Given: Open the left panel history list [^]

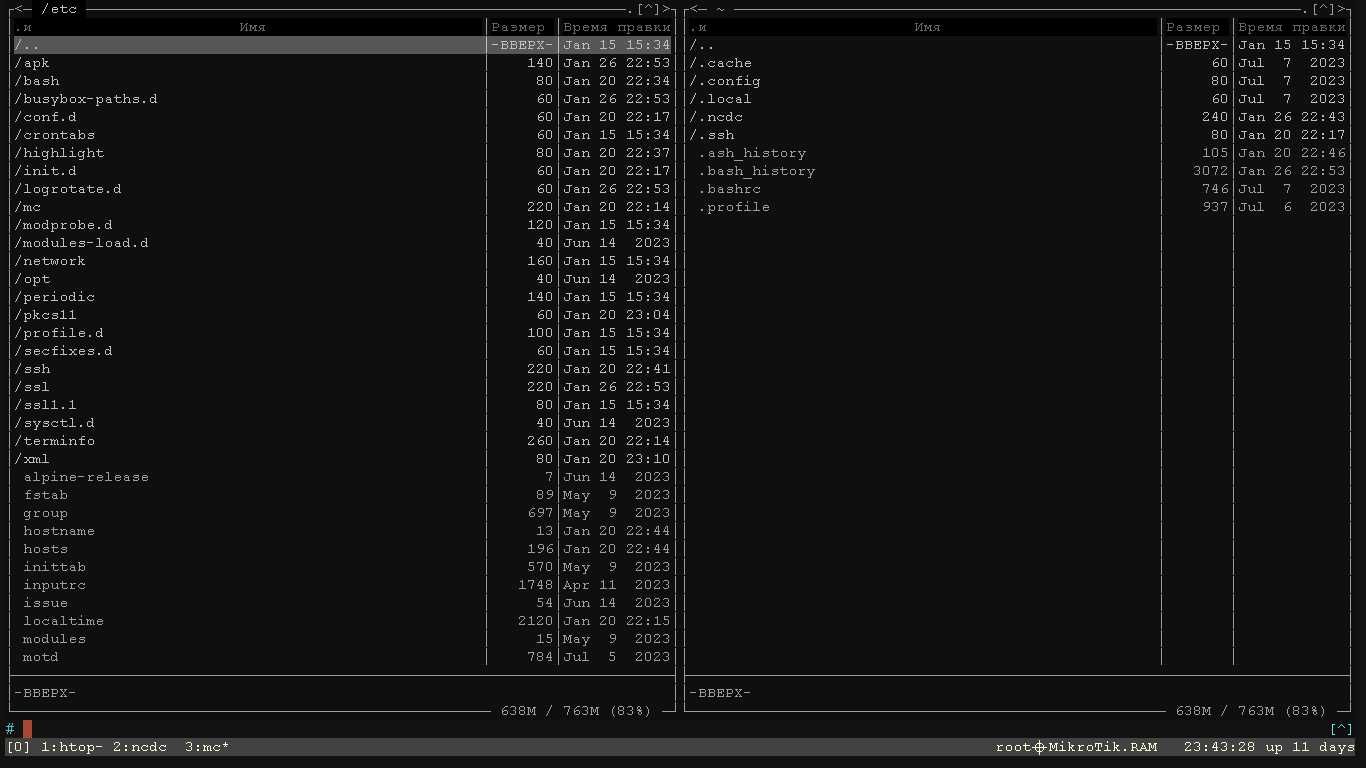Looking at the screenshot, I should point(649,9).
